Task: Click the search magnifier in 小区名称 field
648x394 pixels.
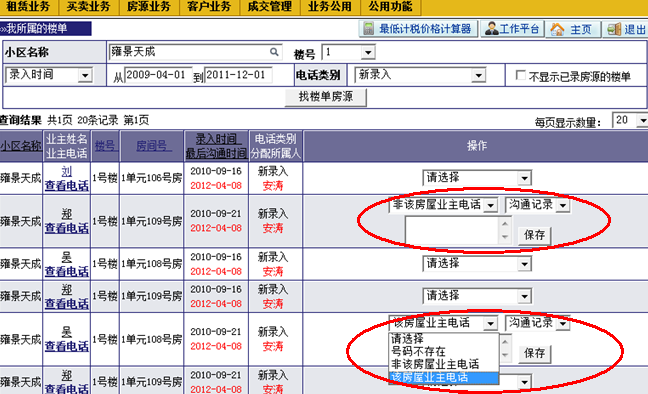Action: click(274, 52)
